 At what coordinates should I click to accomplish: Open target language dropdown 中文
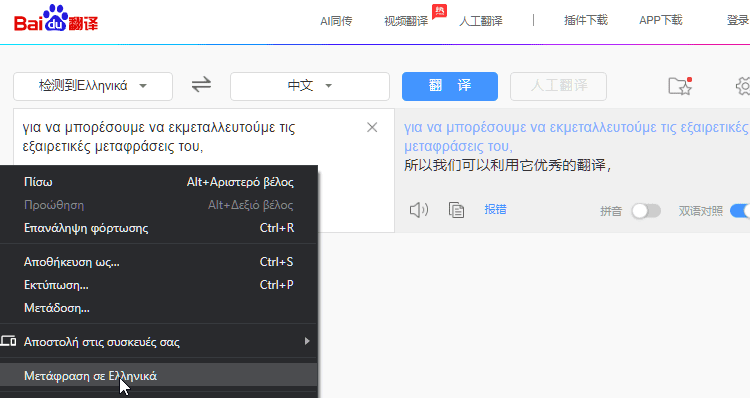pos(309,86)
